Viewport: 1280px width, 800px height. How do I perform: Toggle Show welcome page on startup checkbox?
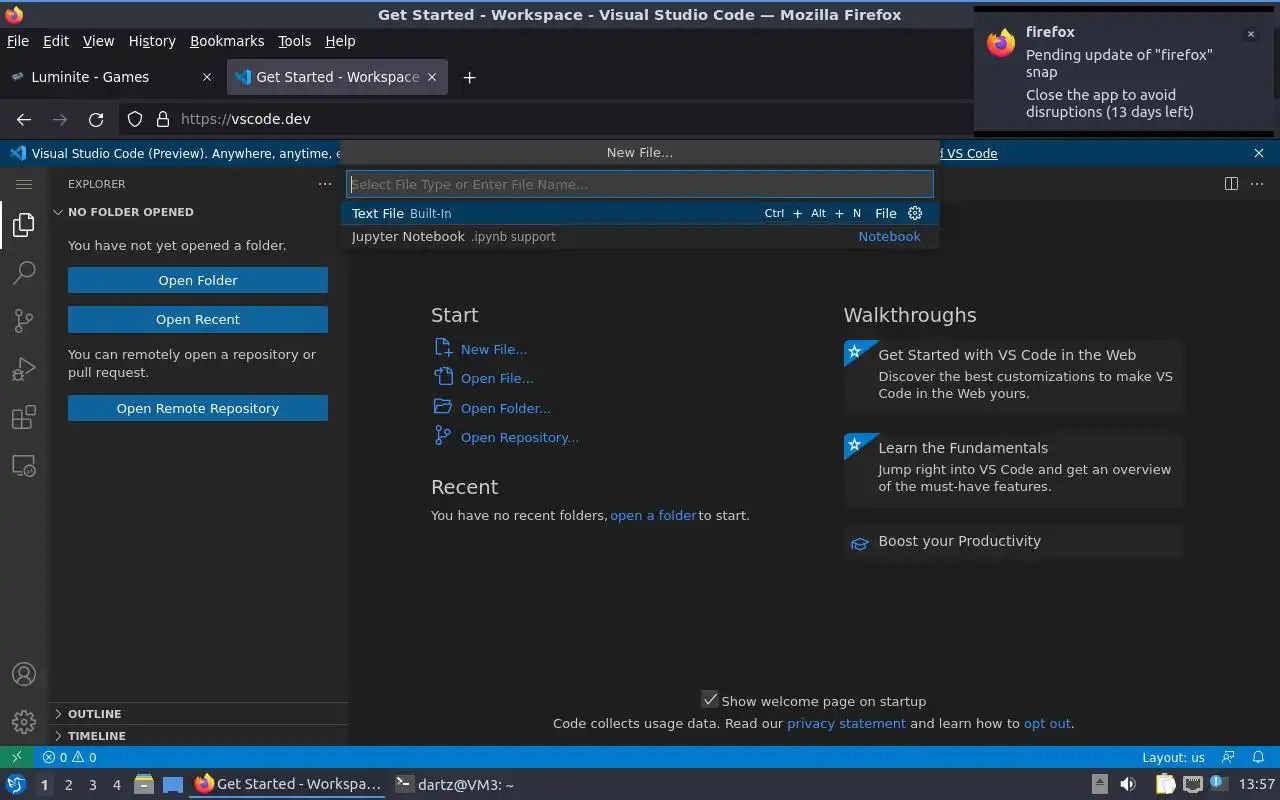710,700
